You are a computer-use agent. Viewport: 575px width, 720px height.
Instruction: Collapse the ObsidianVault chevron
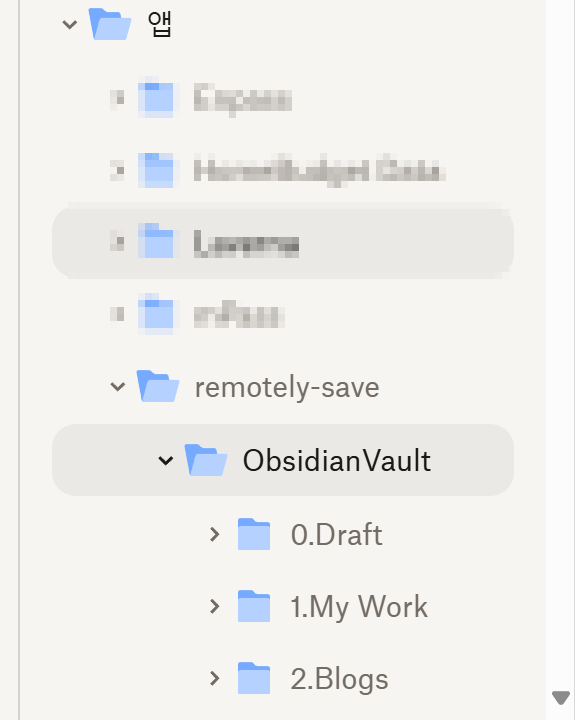(166, 460)
